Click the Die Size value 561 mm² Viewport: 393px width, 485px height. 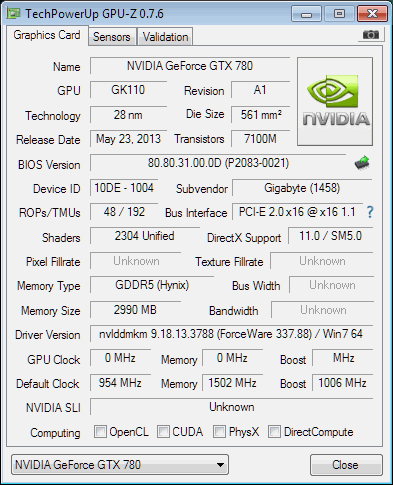(260, 115)
